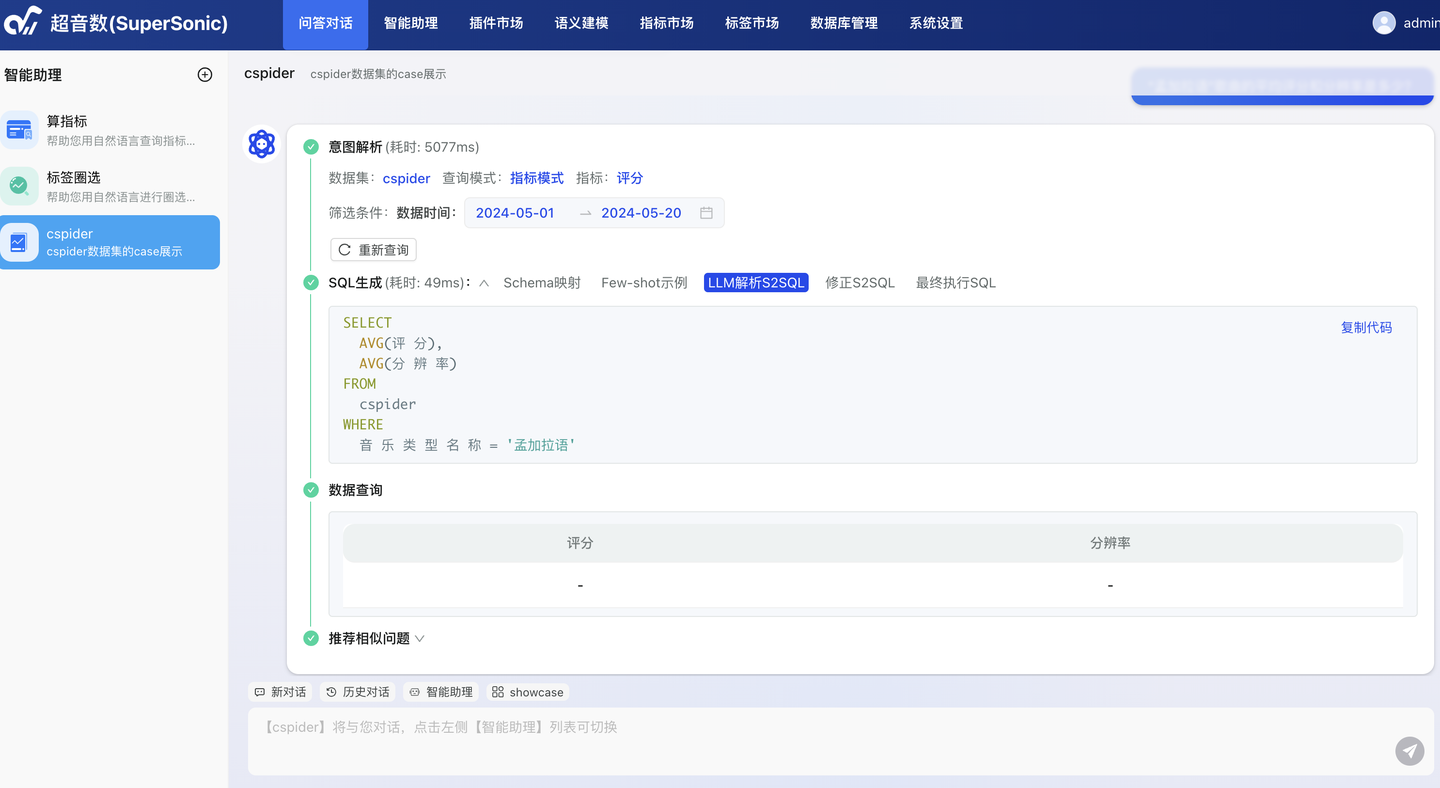The width and height of the screenshot is (1440, 788).
Task: Copy the SQL with 复制代码
Action: point(1366,327)
